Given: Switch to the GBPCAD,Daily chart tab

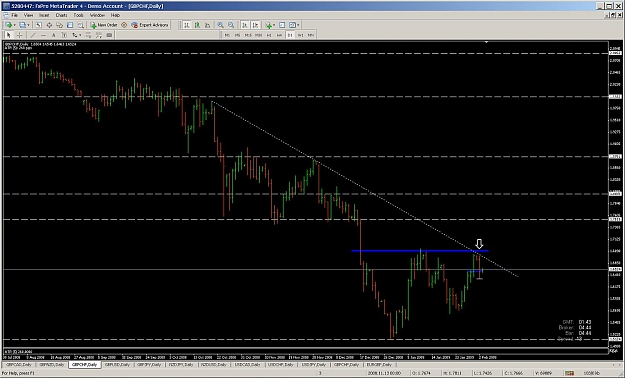Looking at the screenshot, I should tap(19, 364).
